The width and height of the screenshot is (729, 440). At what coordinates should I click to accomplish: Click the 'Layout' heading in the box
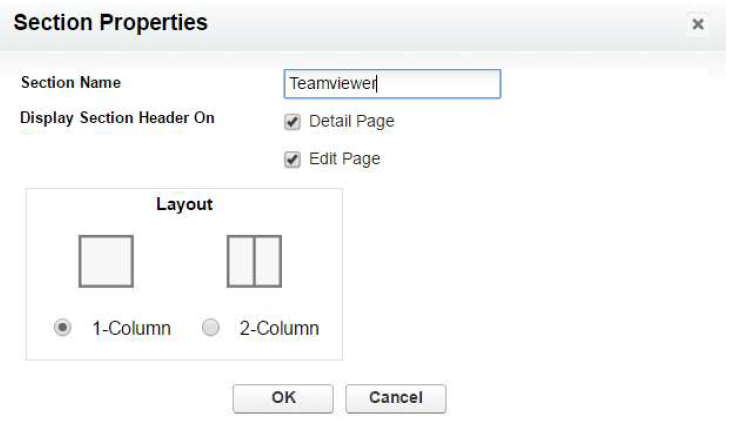(184, 204)
